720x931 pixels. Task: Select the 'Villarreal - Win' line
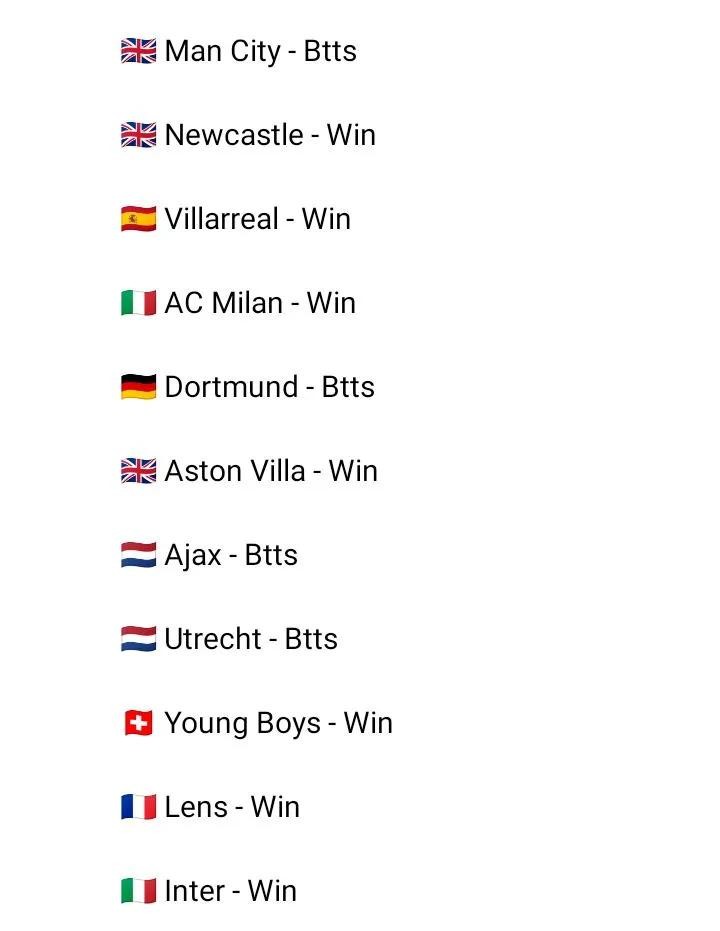(x=257, y=219)
